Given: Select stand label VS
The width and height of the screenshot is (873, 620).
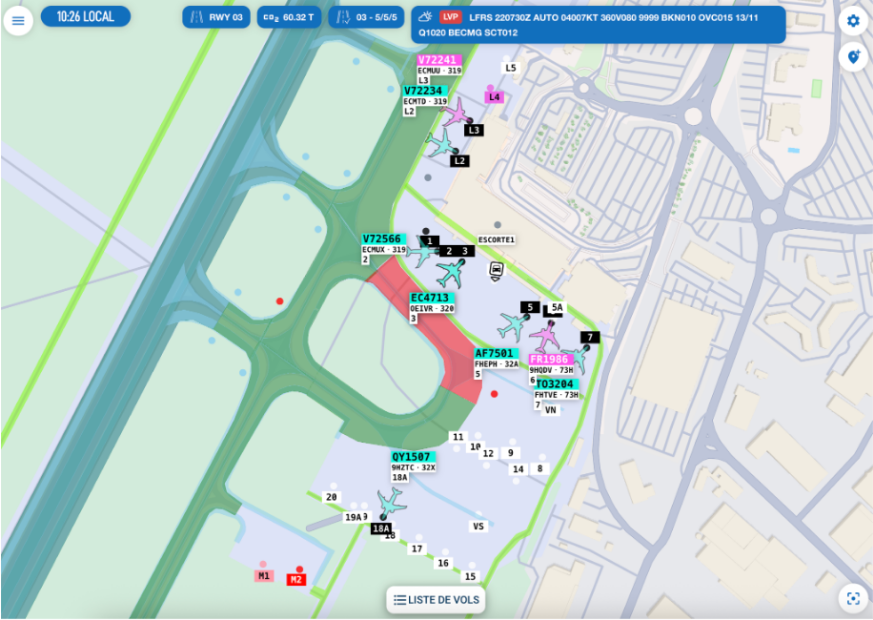Looking at the screenshot, I should [478, 526].
